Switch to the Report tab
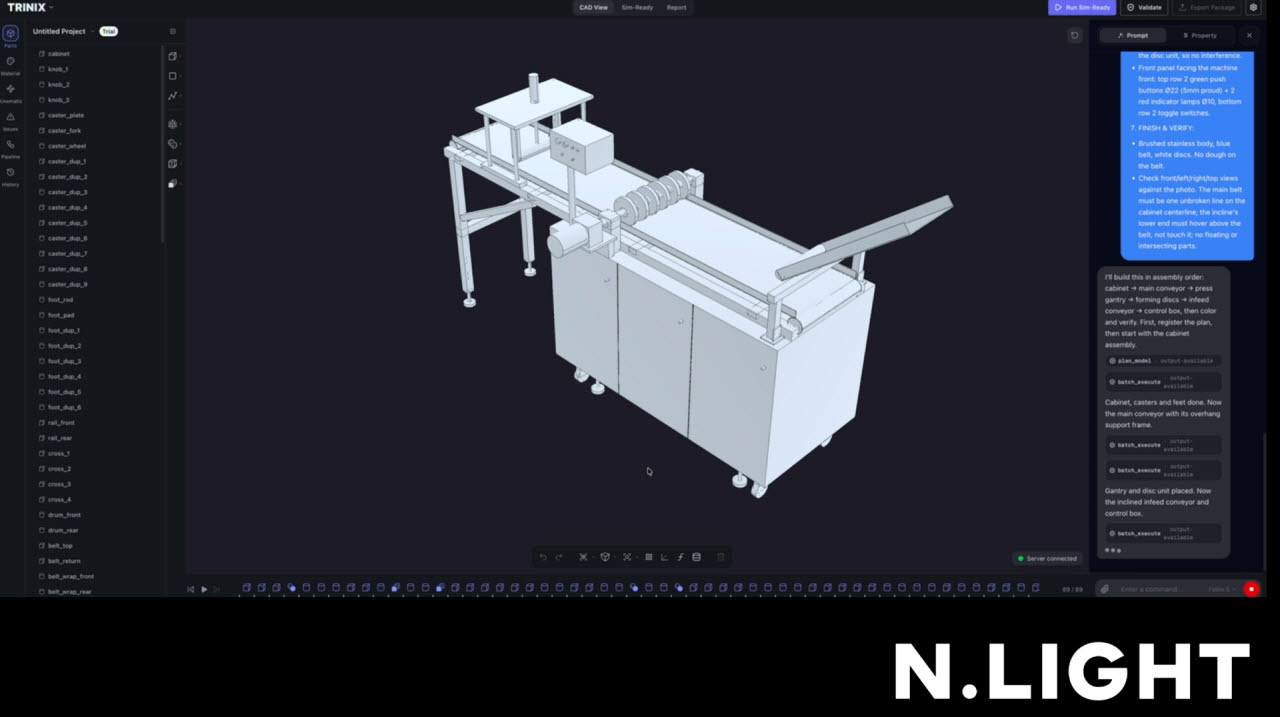This screenshot has width=1280, height=717. tap(677, 7)
